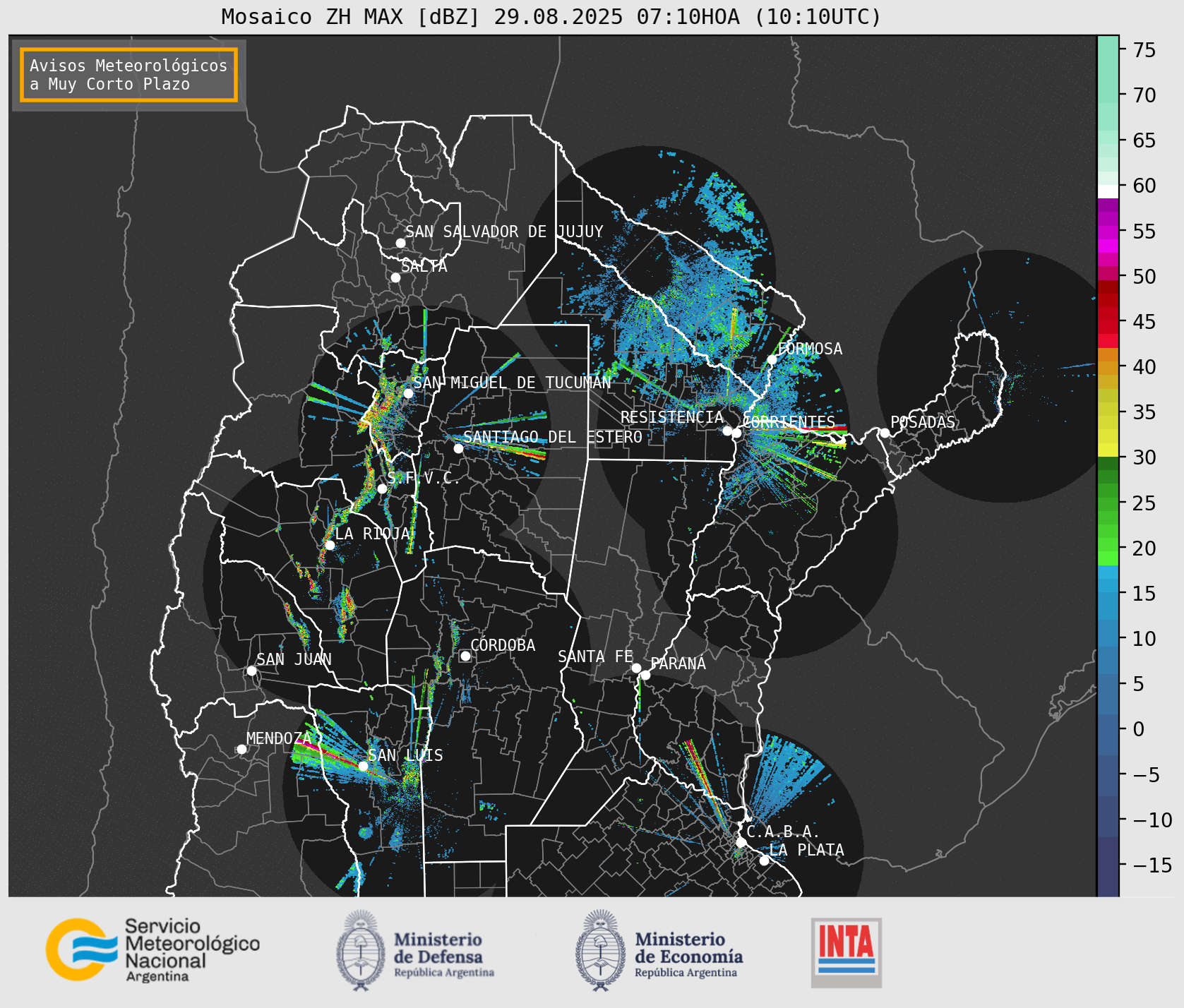This screenshot has width=1184, height=1008.
Task: Click the magenta 55 dBZ band on colorbar
Action: pos(1108,232)
